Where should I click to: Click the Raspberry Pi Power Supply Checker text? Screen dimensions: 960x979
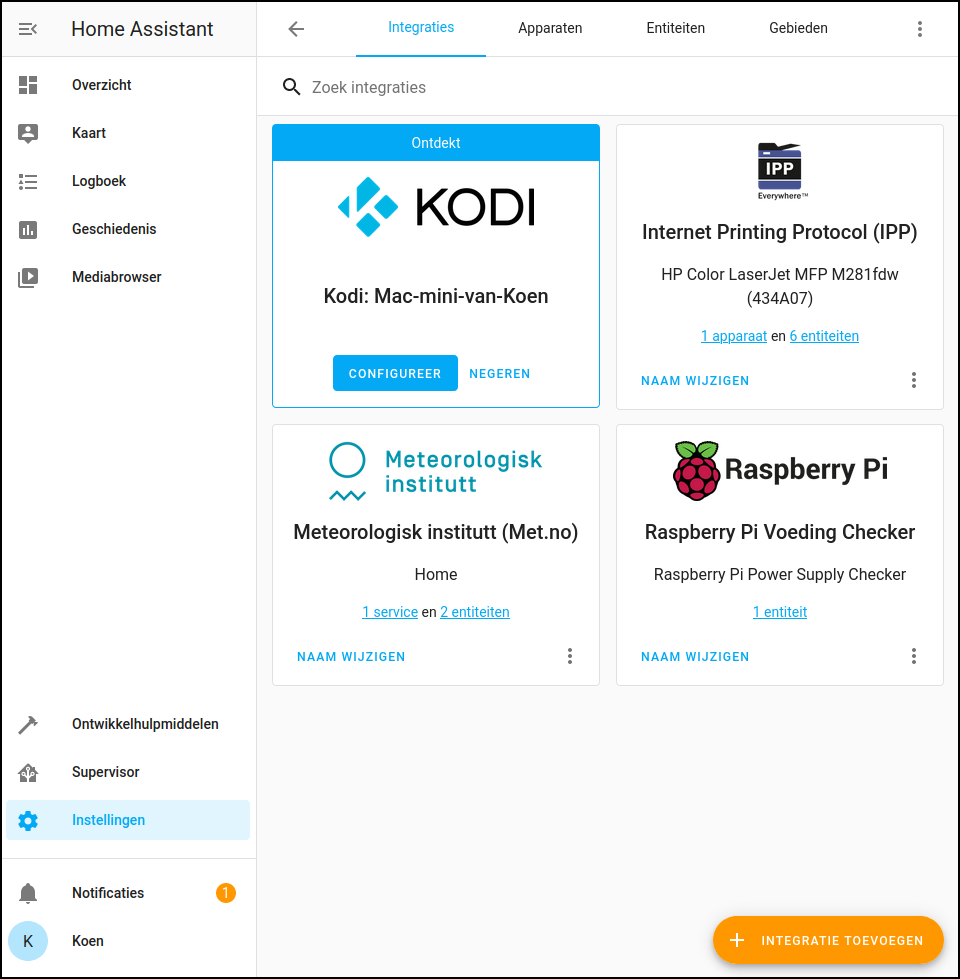780,574
